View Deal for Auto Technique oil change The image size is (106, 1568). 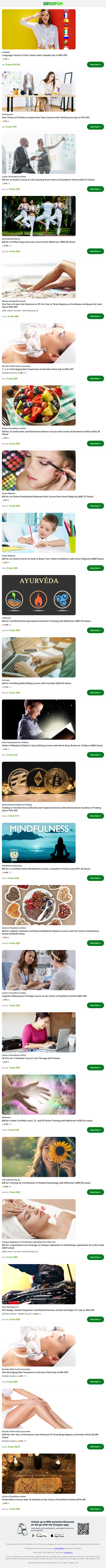tap(96, 1319)
